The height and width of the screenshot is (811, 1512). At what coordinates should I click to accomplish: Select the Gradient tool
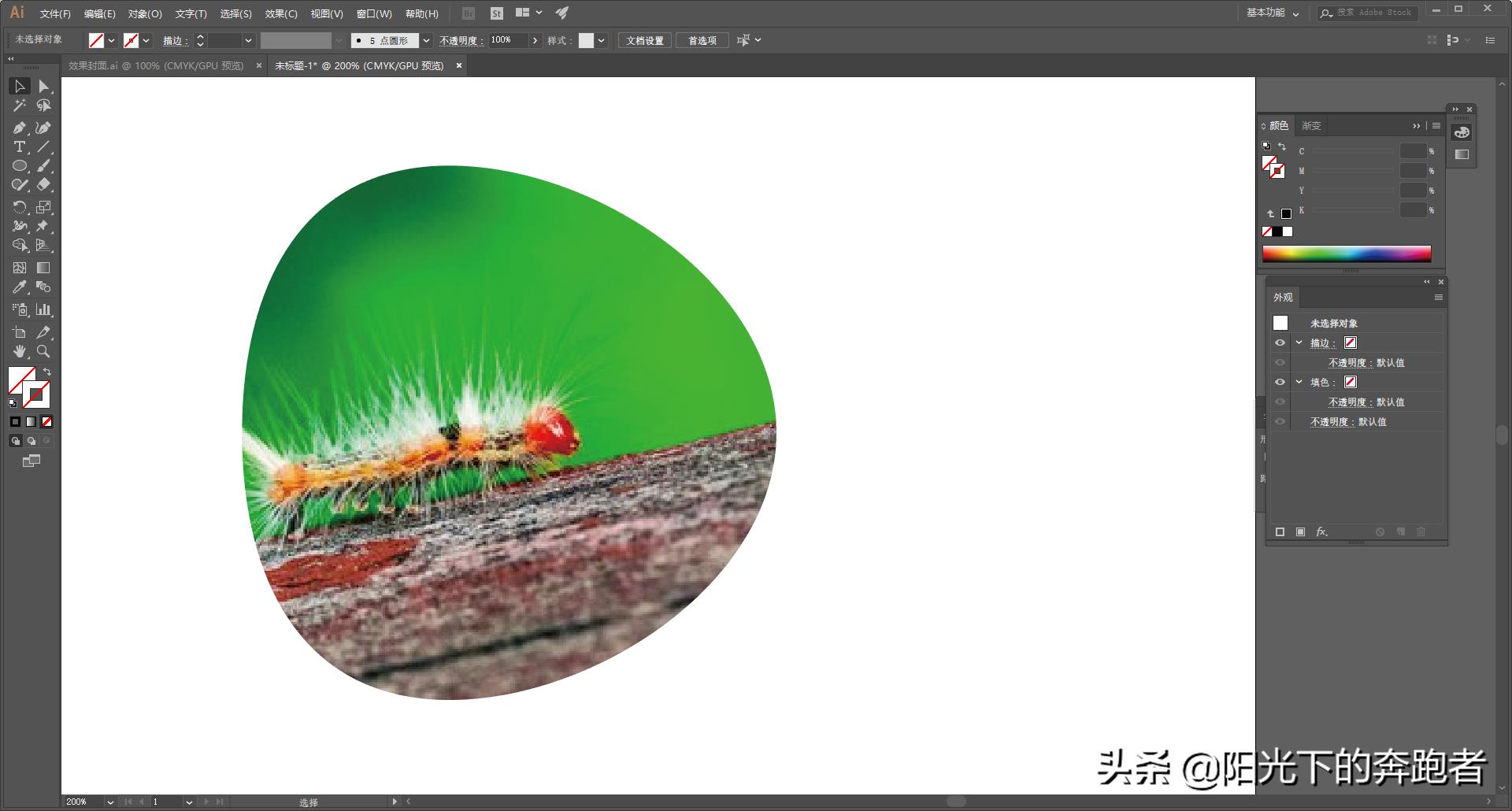pos(44,268)
